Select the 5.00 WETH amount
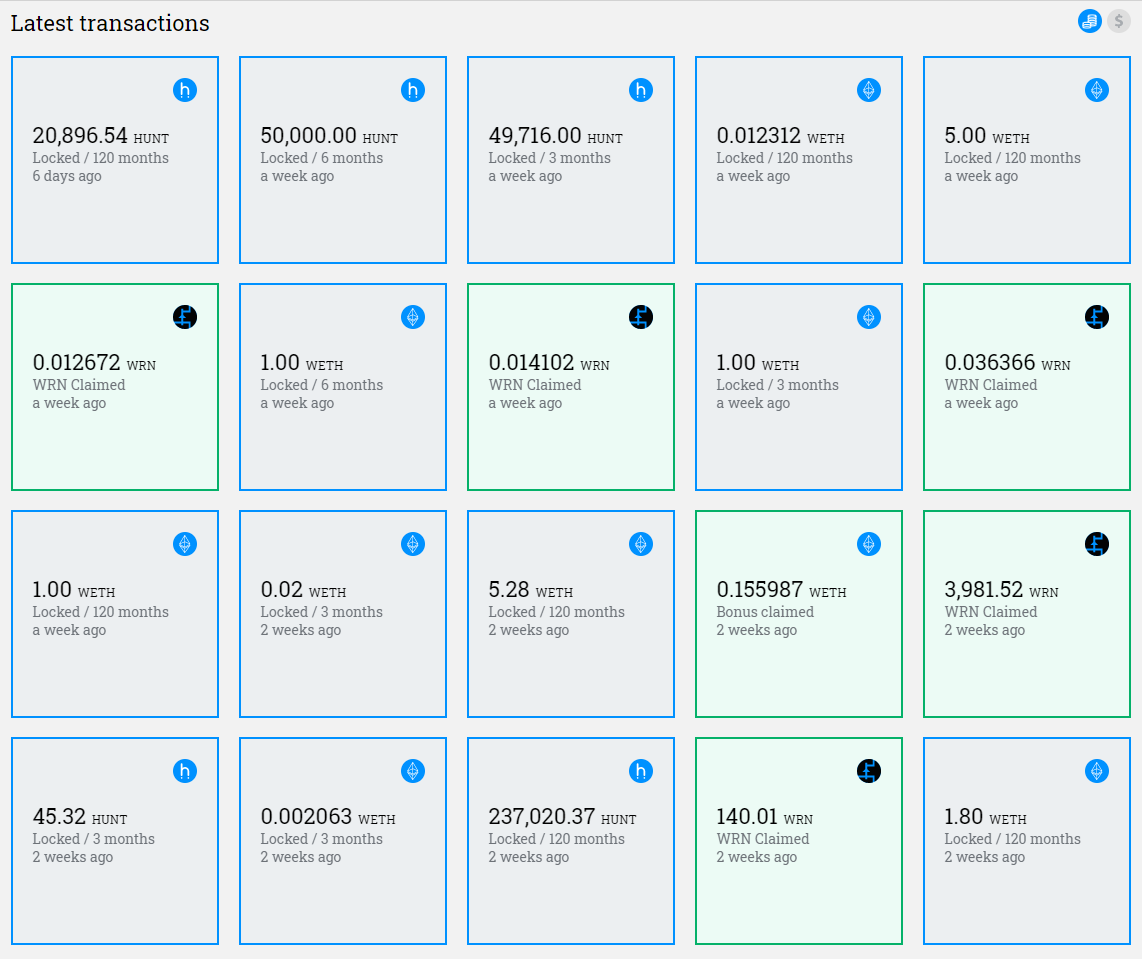The height and width of the screenshot is (959, 1142). click(x=987, y=135)
